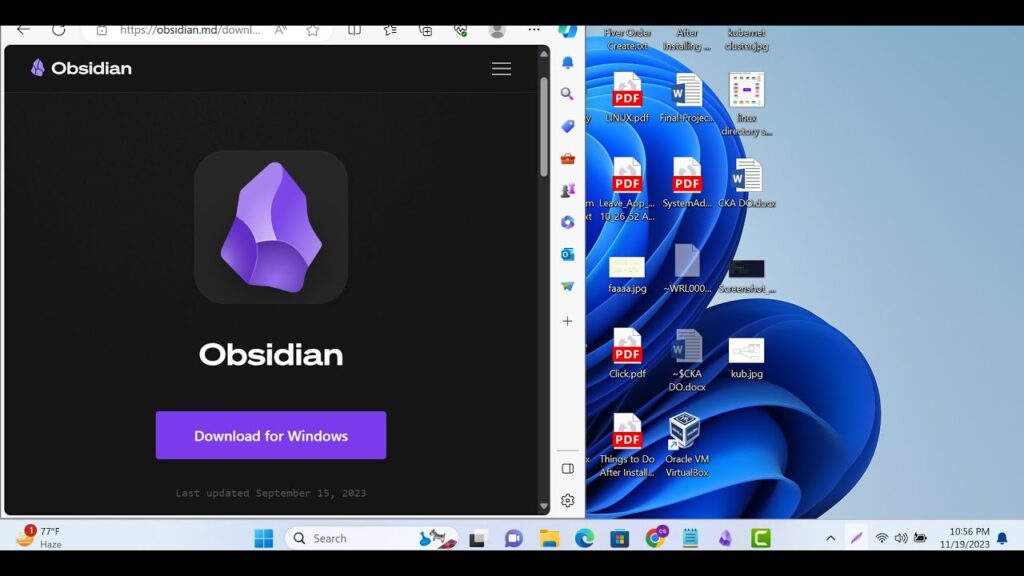Select the Screenshot file on desktop
1024x576 pixels.
pos(746,275)
